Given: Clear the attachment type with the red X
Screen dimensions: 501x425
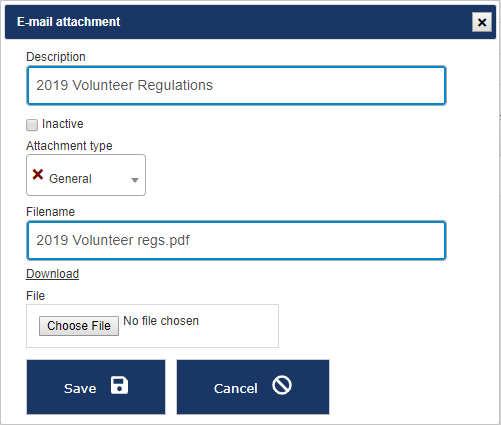Looking at the screenshot, I should [38, 174].
